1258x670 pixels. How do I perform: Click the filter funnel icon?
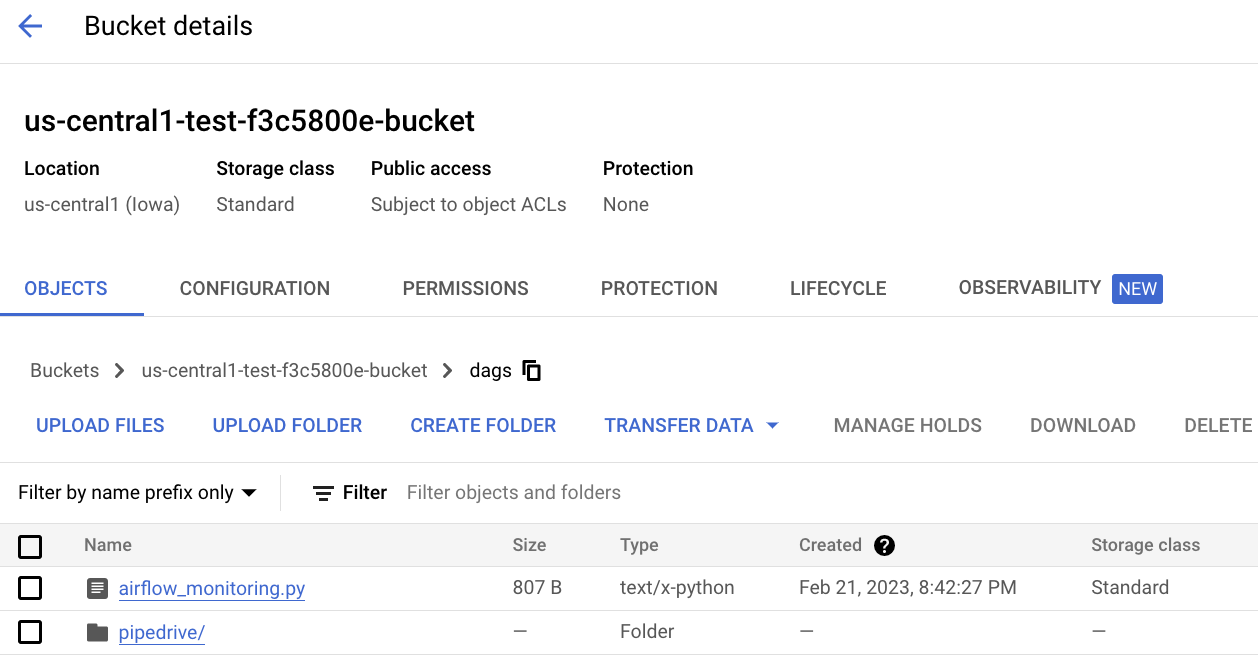coord(322,492)
